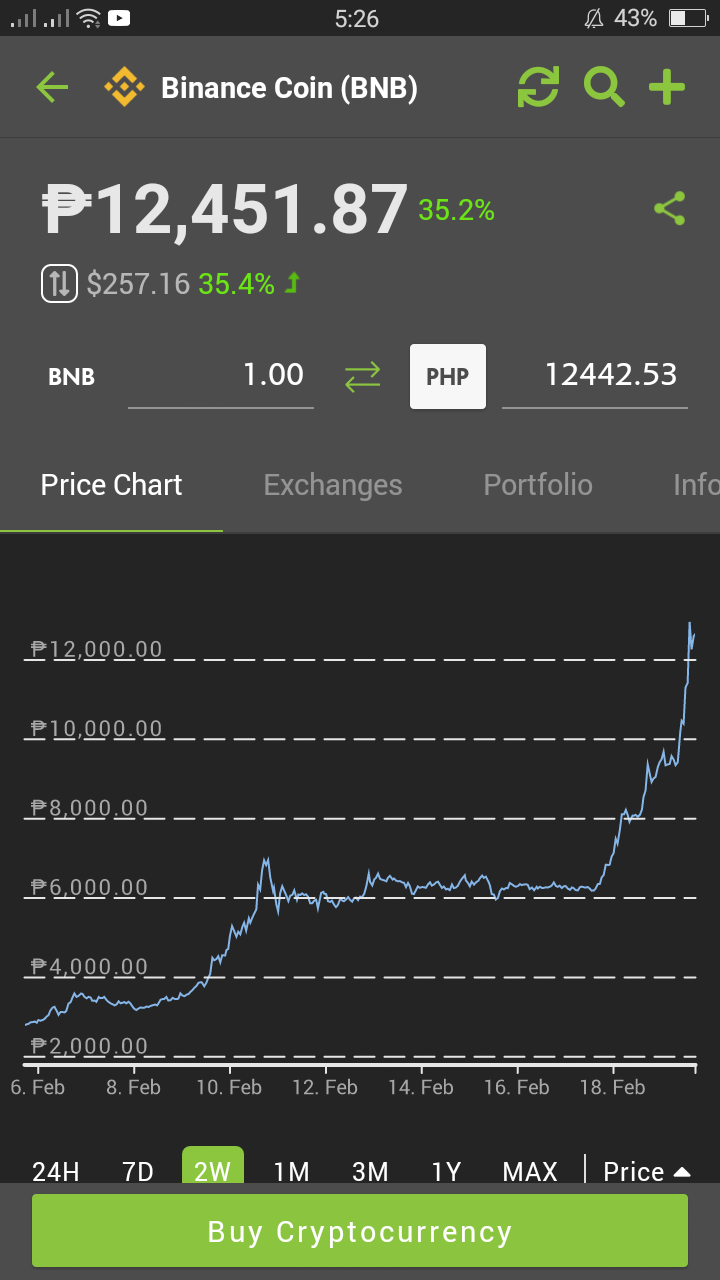Select the 1M chart range
Screen dimensions: 720x1280
coord(291,1170)
